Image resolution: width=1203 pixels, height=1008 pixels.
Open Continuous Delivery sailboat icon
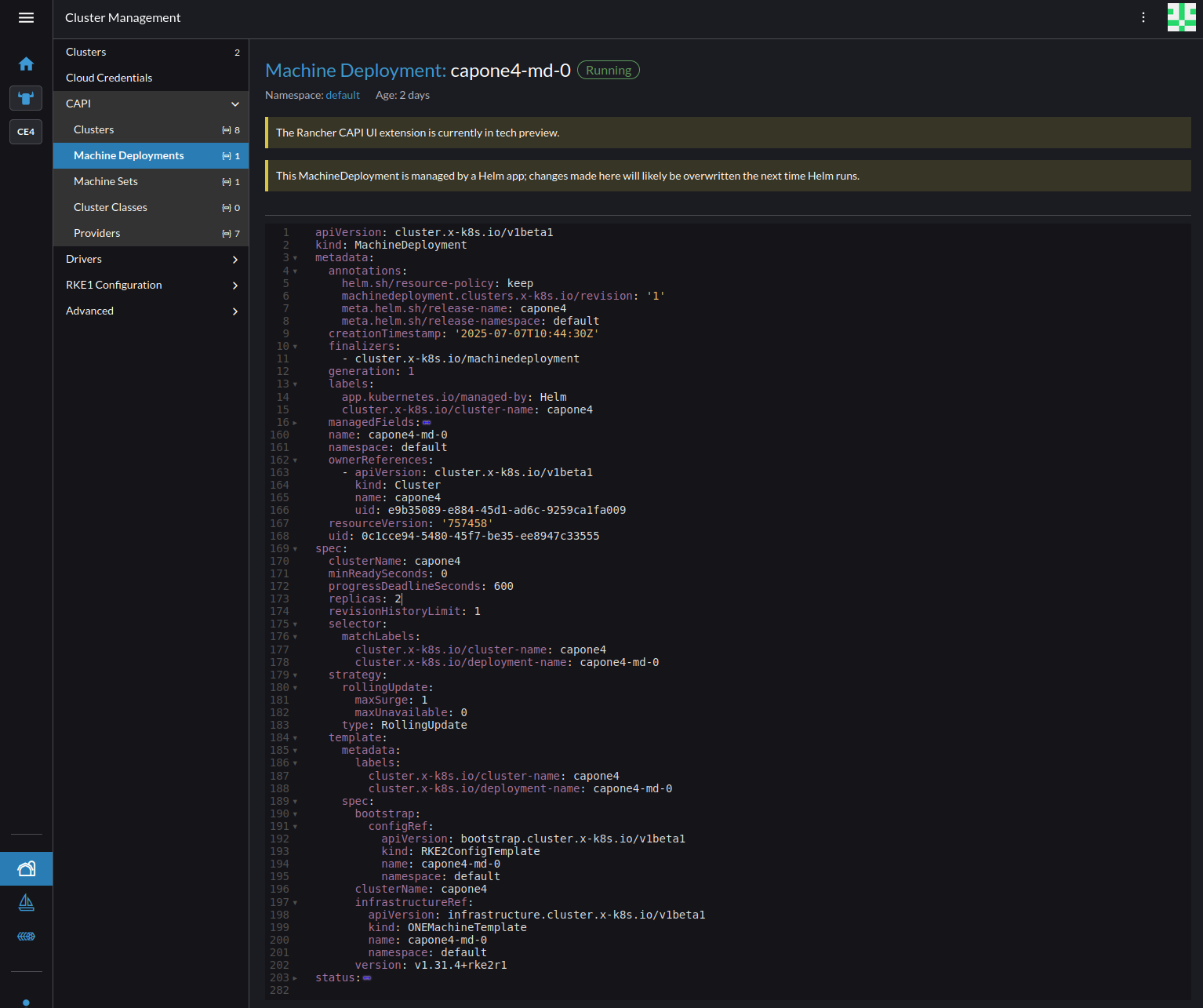coord(26,903)
